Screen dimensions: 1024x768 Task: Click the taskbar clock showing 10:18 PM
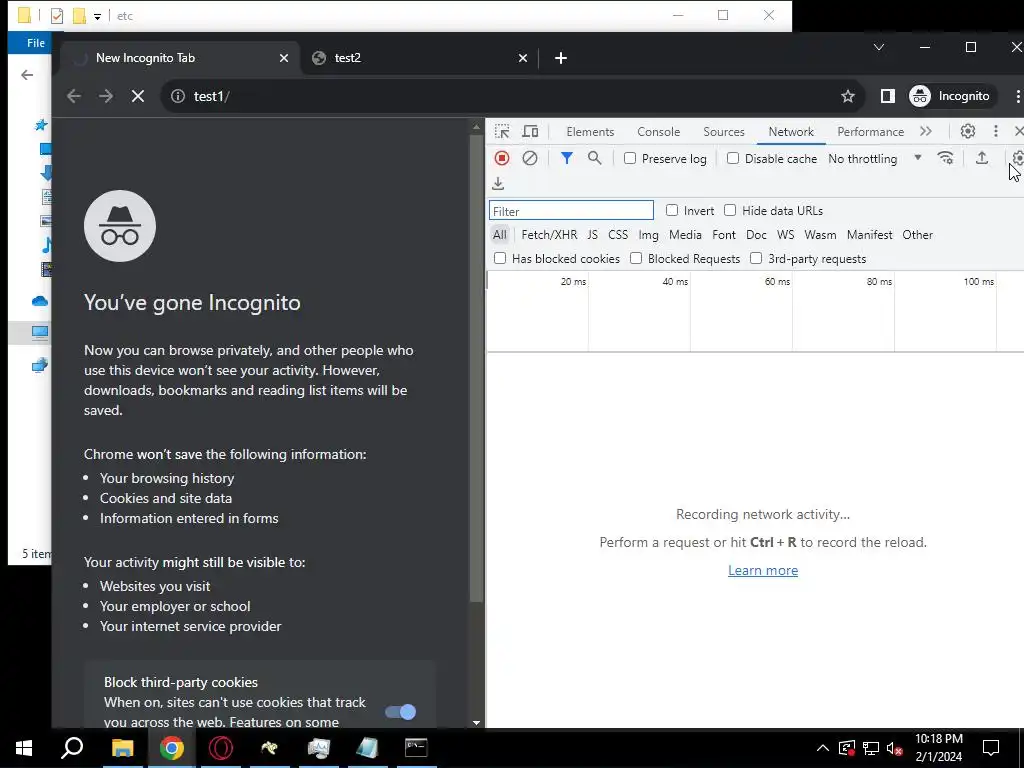point(938,748)
